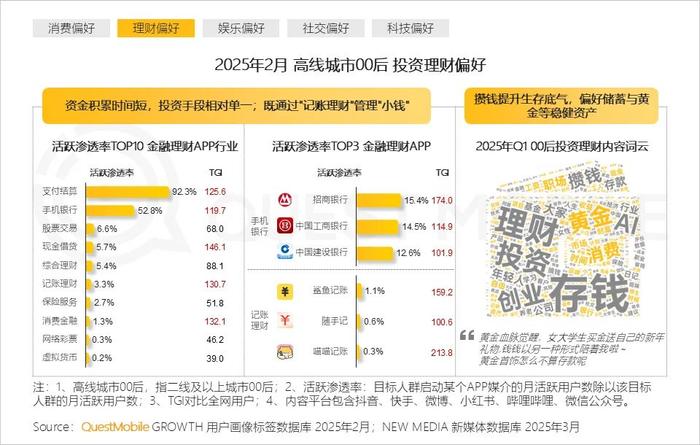
Task: Click the yellow banner starting with 资金积累时间短
Action: click(x=237, y=105)
